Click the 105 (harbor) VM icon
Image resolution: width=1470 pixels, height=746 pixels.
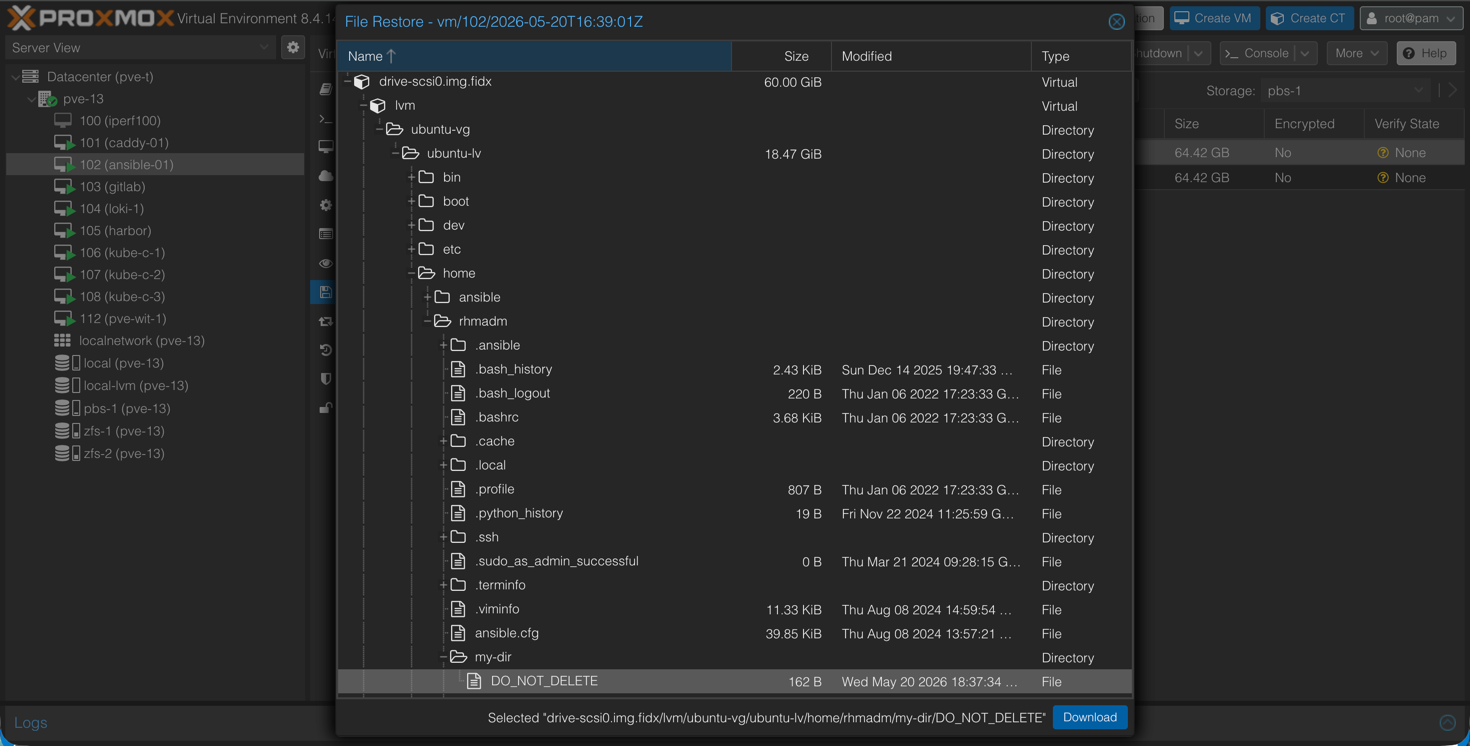(x=64, y=231)
